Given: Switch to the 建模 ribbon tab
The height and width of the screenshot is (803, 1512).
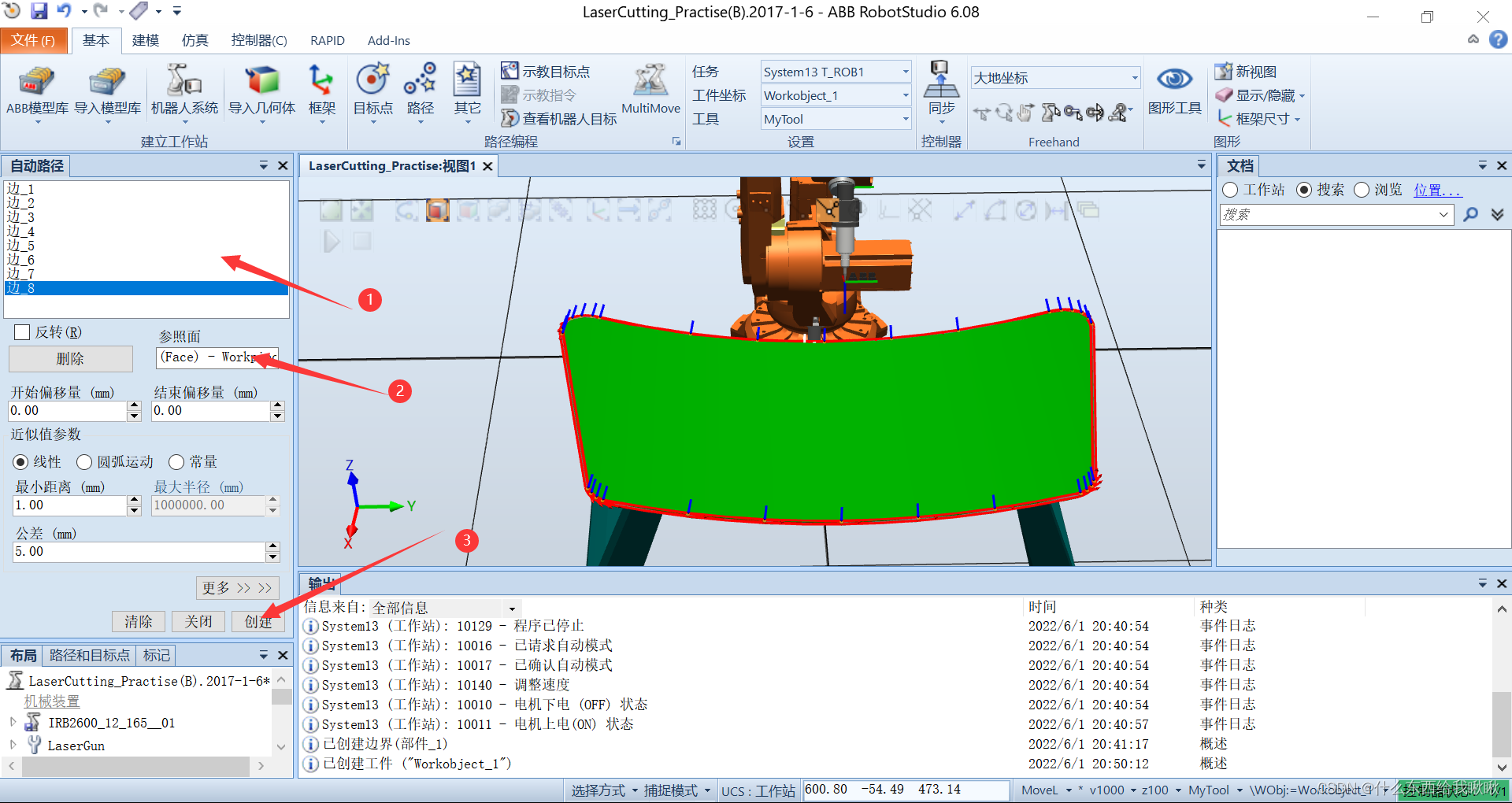Looking at the screenshot, I should 146,40.
